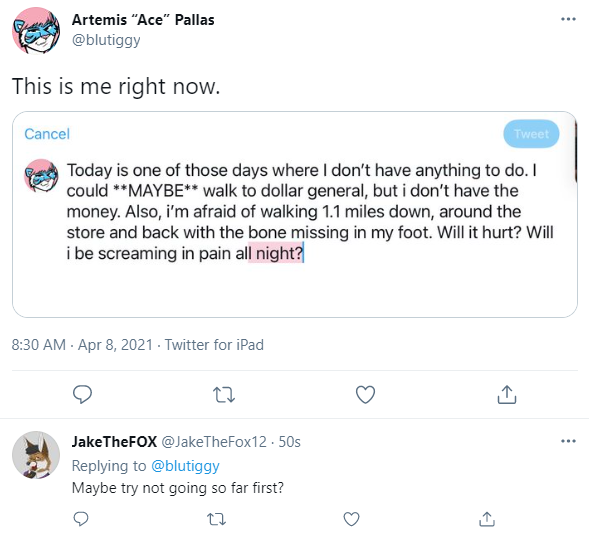Open more options on JakeTheFOX's reply

tap(568, 441)
